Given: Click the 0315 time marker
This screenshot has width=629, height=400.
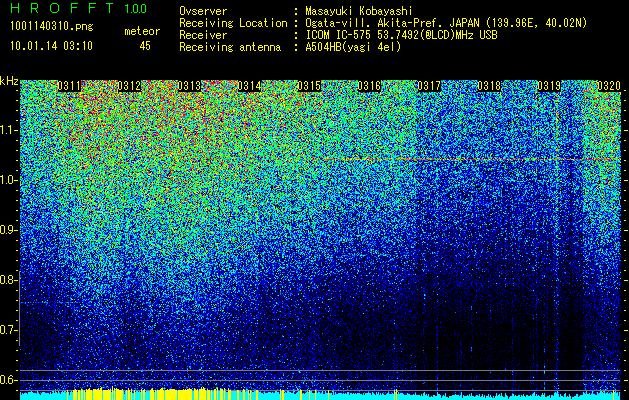Looking at the screenshot, I should [309, 86].
